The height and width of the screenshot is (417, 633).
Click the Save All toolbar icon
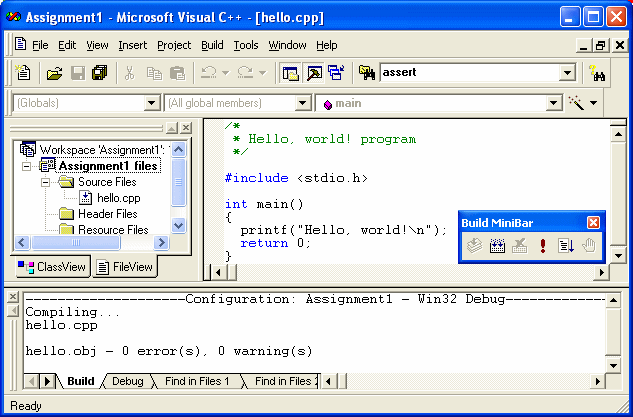(x=99, y=73)
